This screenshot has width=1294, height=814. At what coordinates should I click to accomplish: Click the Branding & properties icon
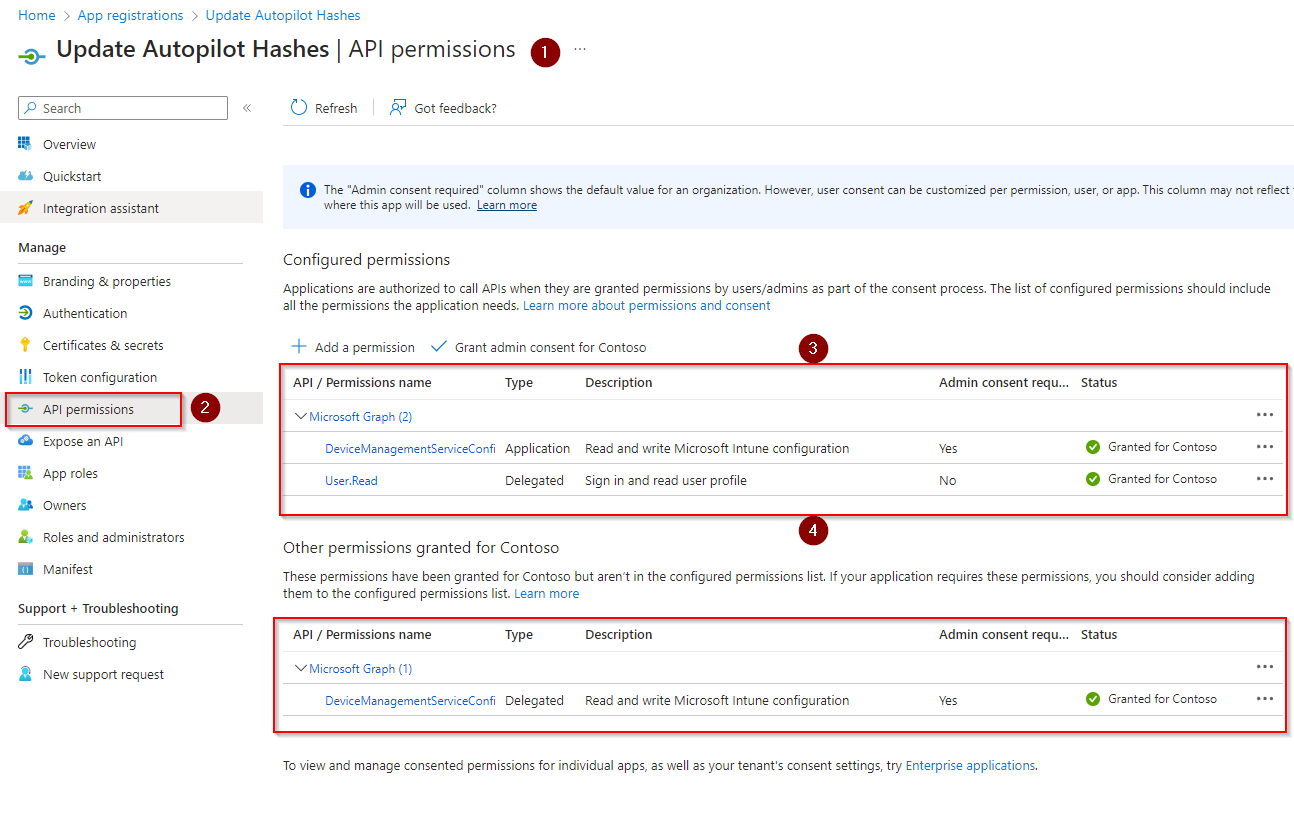(25, 281)
